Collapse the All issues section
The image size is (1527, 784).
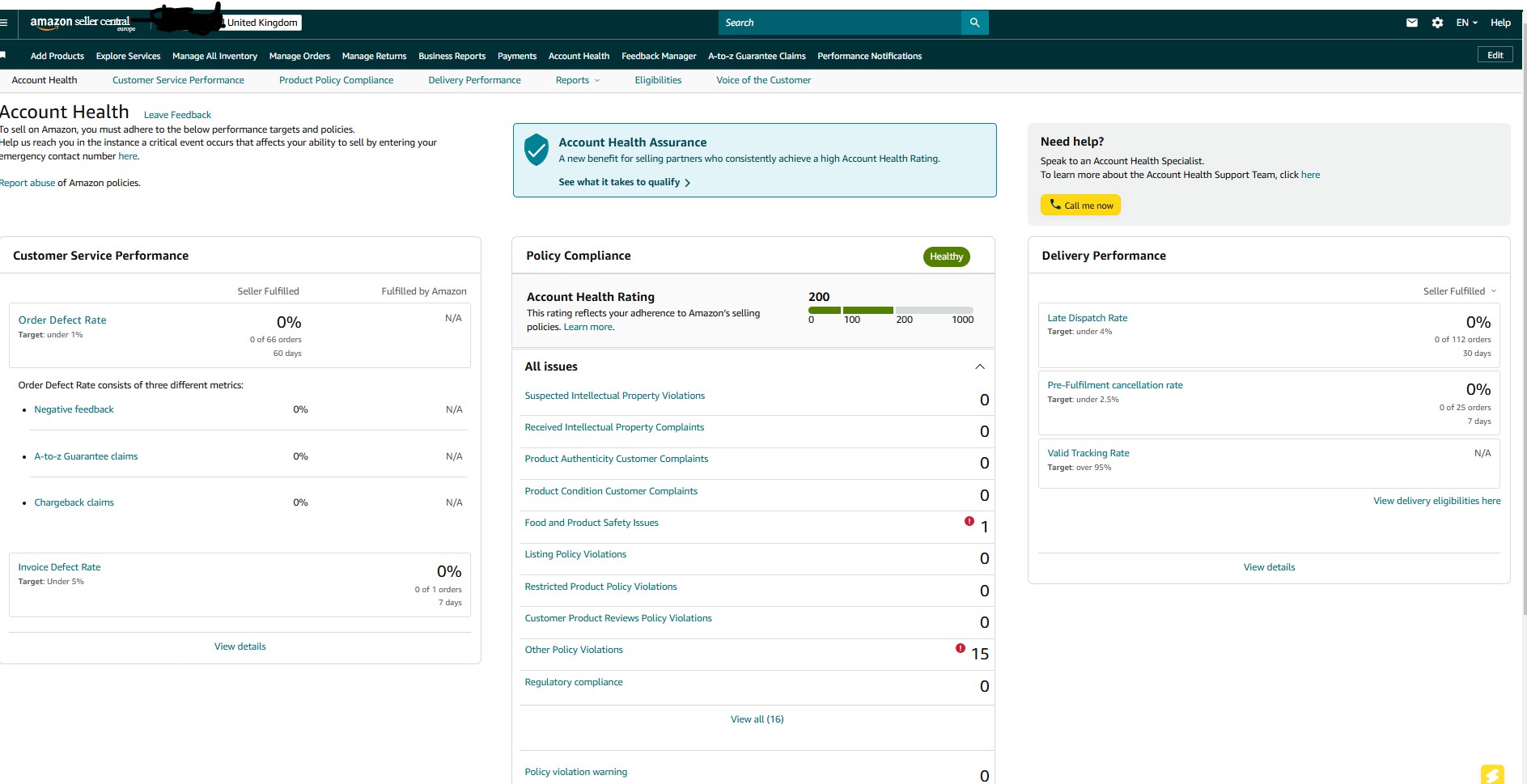pos(980,367)
